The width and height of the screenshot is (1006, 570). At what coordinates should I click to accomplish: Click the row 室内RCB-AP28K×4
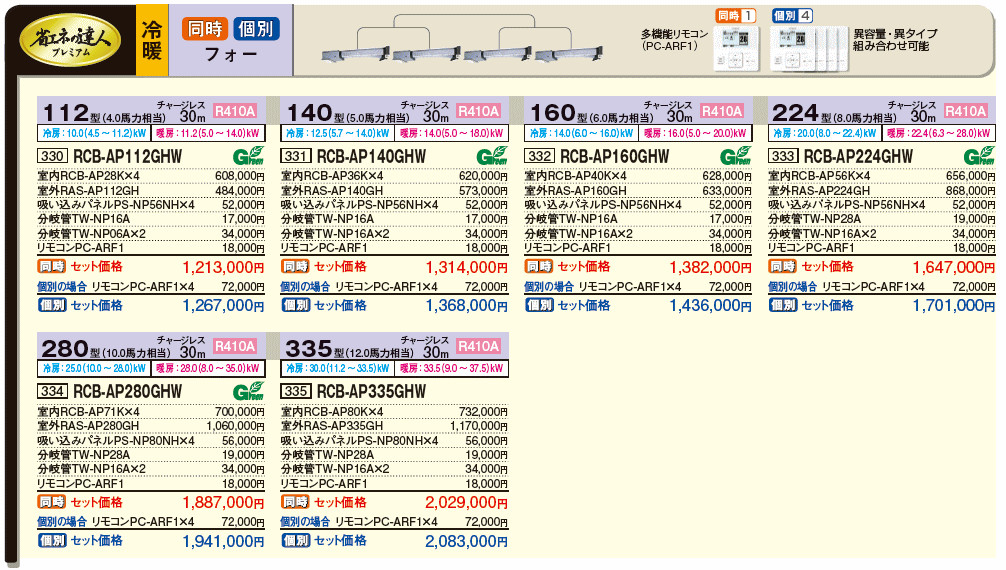(151, 176)
